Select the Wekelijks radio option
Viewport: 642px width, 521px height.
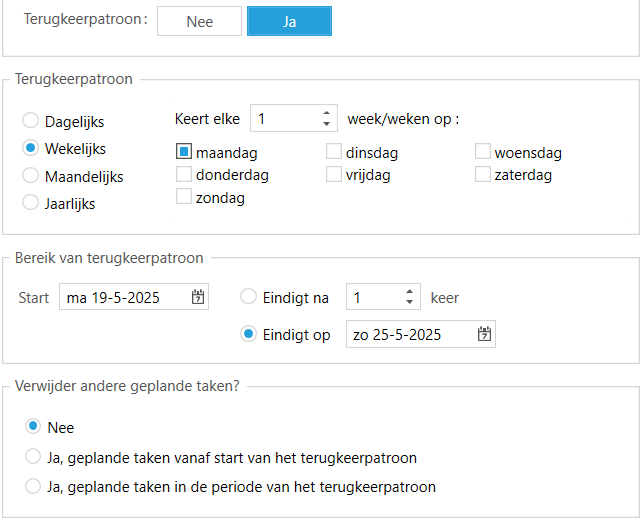(31, 148)
